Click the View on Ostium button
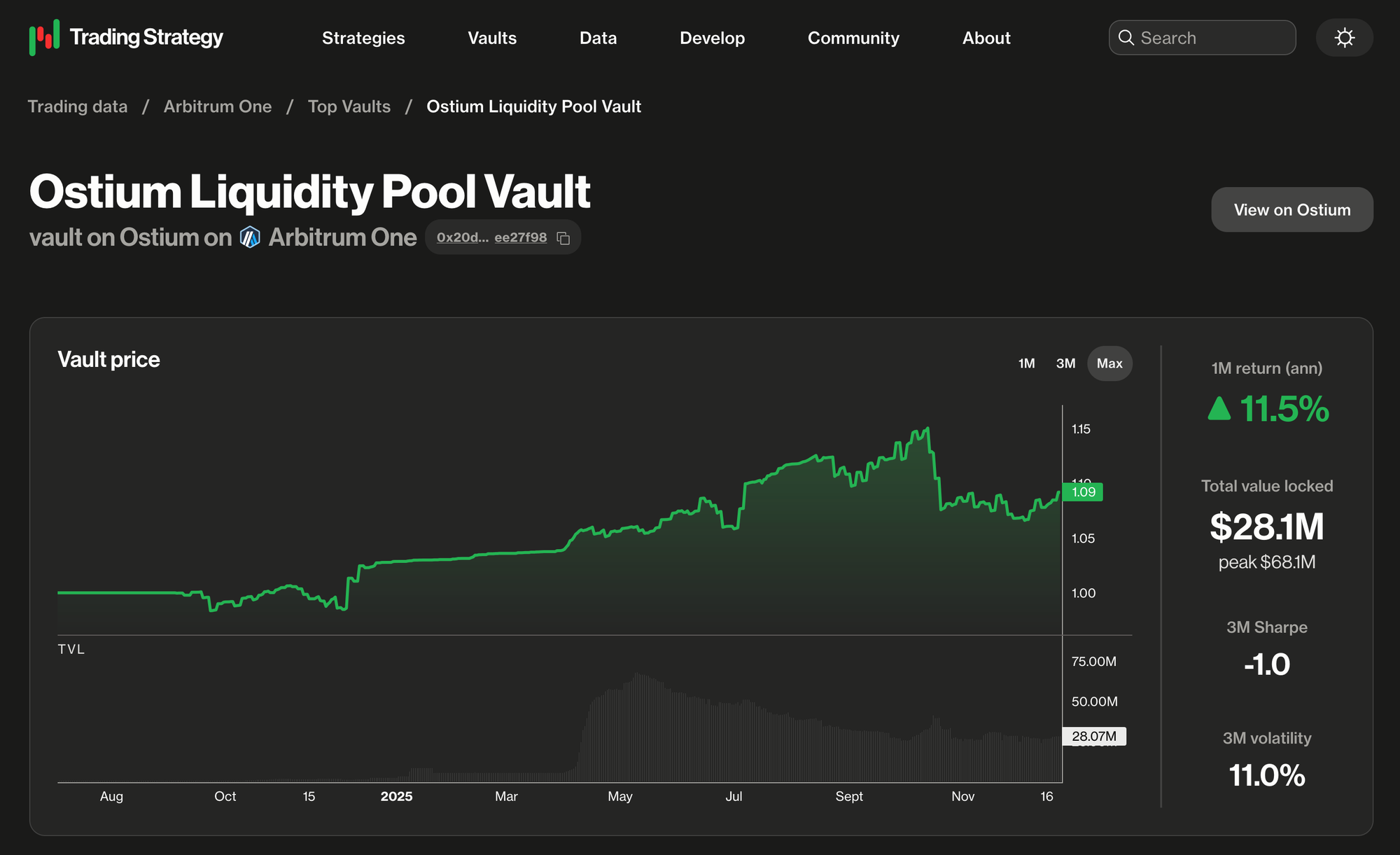This screenshot has height=855, width=1400. [x=1291, y=209]
